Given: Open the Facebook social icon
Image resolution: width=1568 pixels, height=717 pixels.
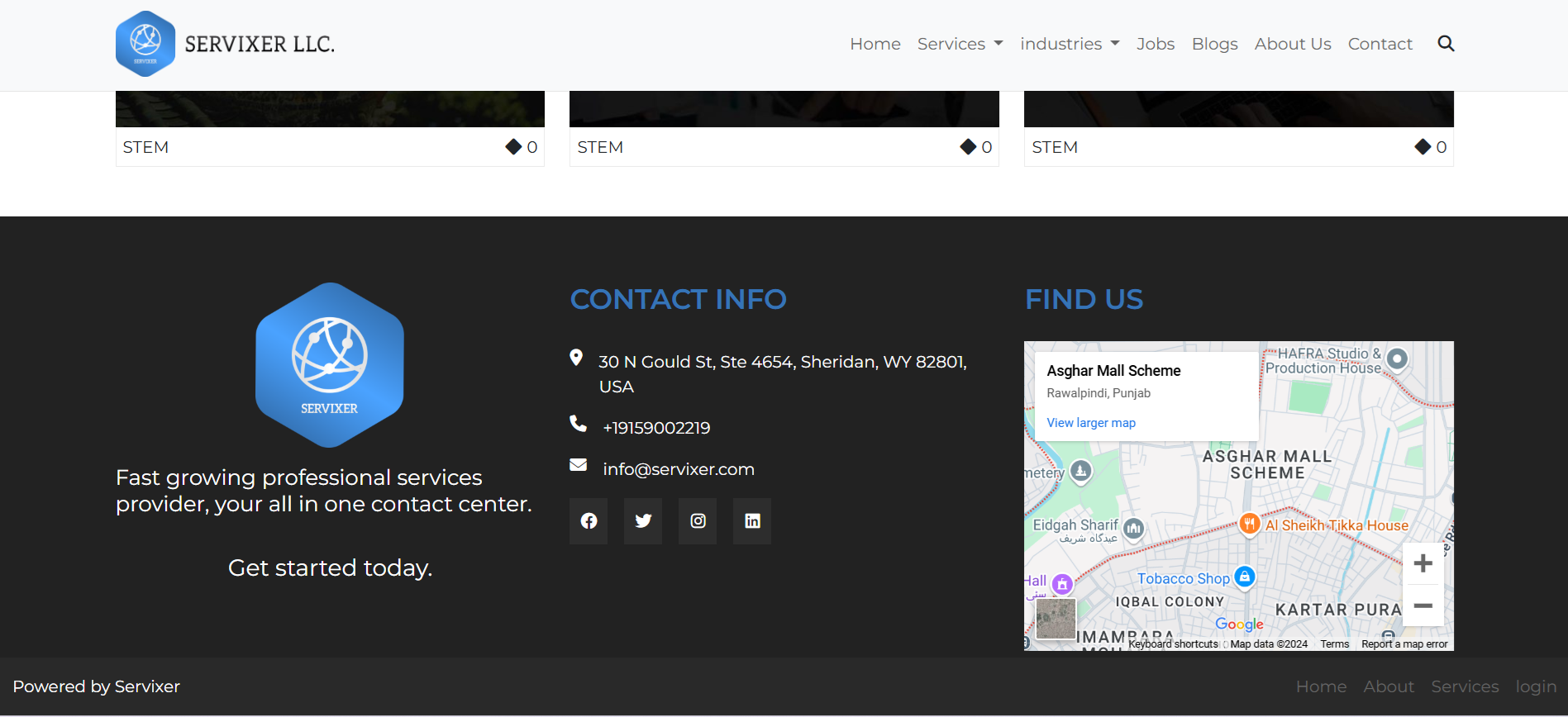Looking at the screenshot, I should [x=589, y=521].
